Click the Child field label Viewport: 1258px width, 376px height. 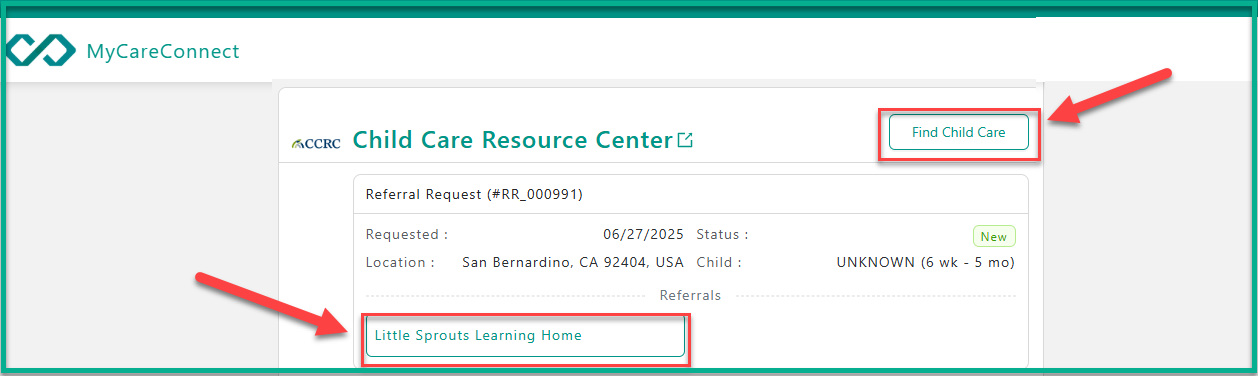719,263
